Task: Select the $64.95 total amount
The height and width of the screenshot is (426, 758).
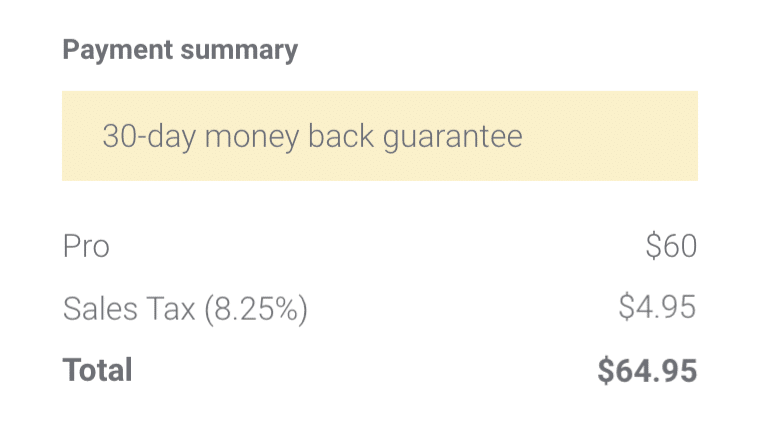Action: pyautogui.click(x=647, y=371)
